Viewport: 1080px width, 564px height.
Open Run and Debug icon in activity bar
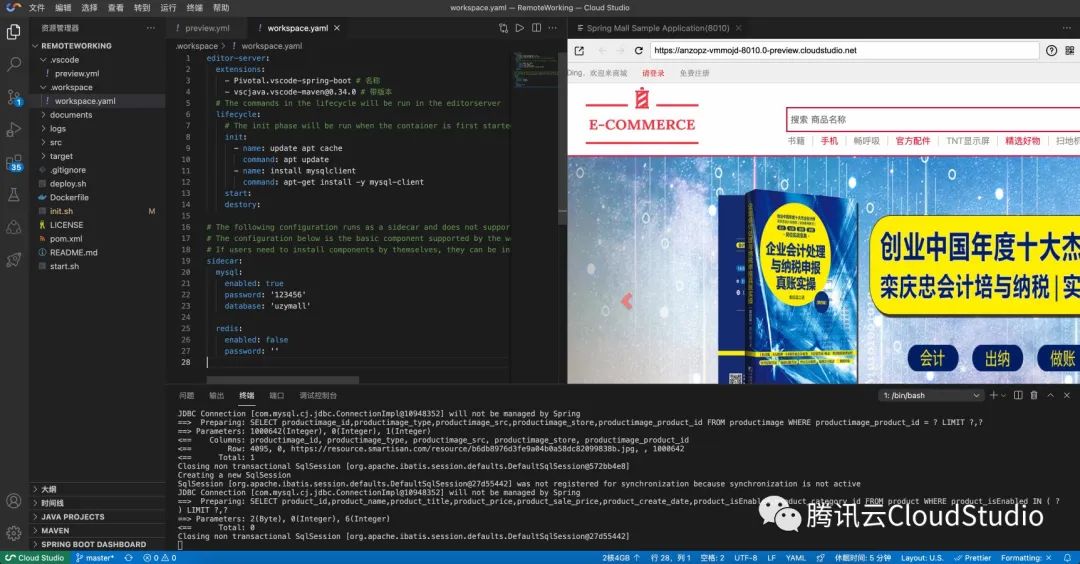(13, 129)
